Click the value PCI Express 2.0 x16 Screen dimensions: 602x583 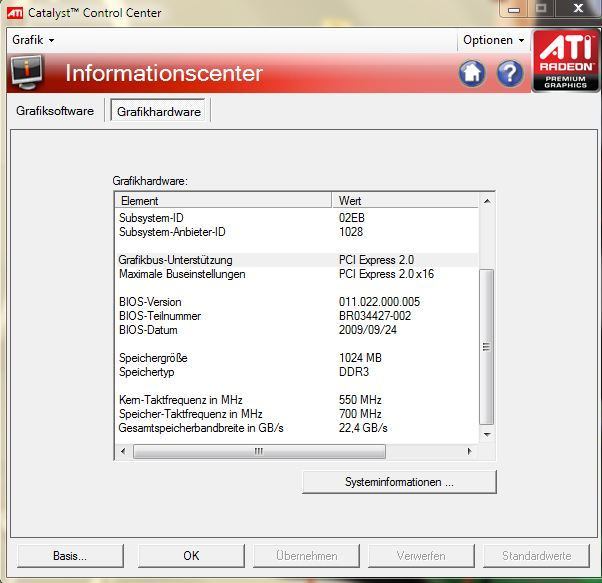pyautogui.click(x=386, y=274)
